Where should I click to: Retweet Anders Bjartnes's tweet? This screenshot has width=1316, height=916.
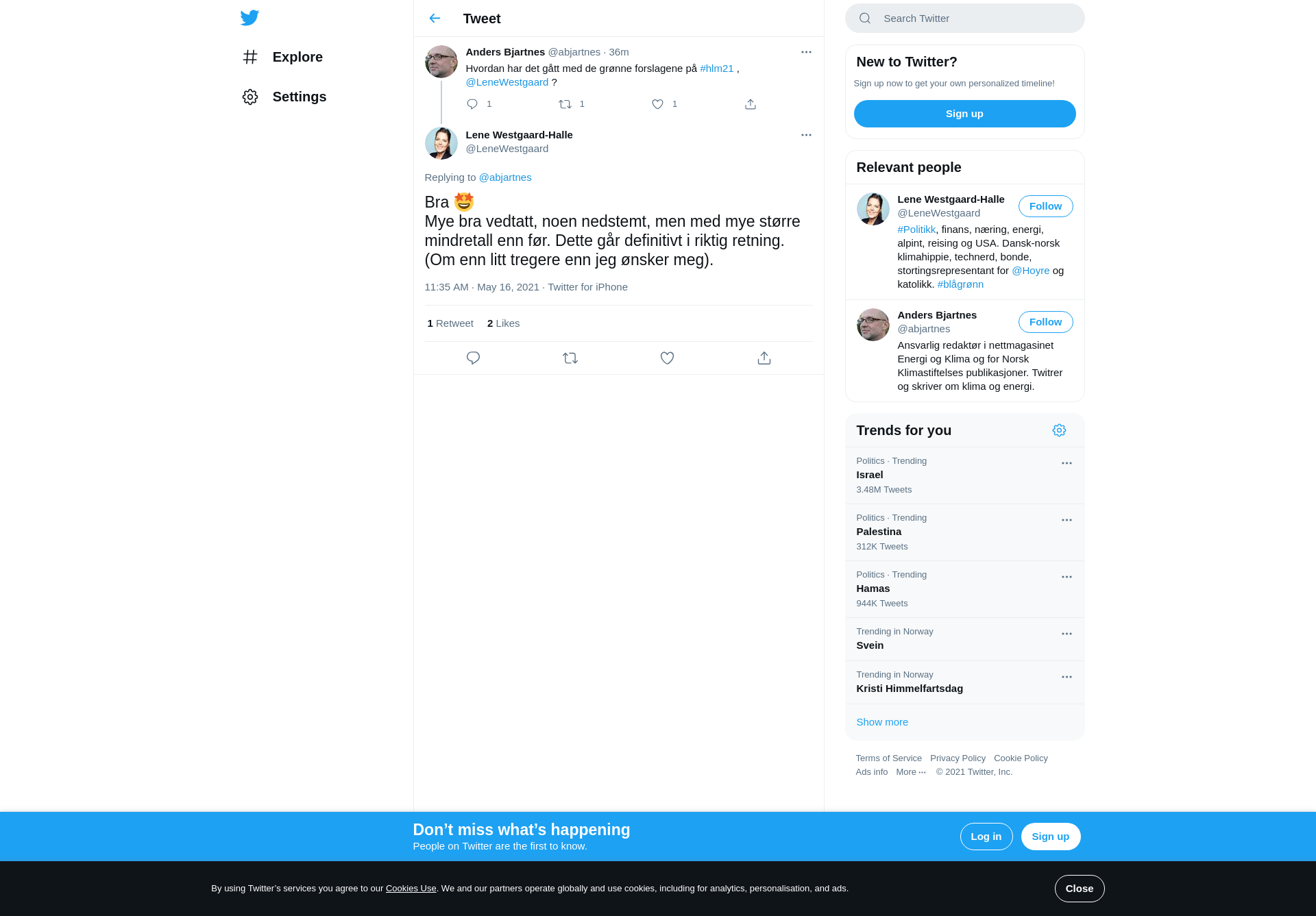tap(565, 104)
